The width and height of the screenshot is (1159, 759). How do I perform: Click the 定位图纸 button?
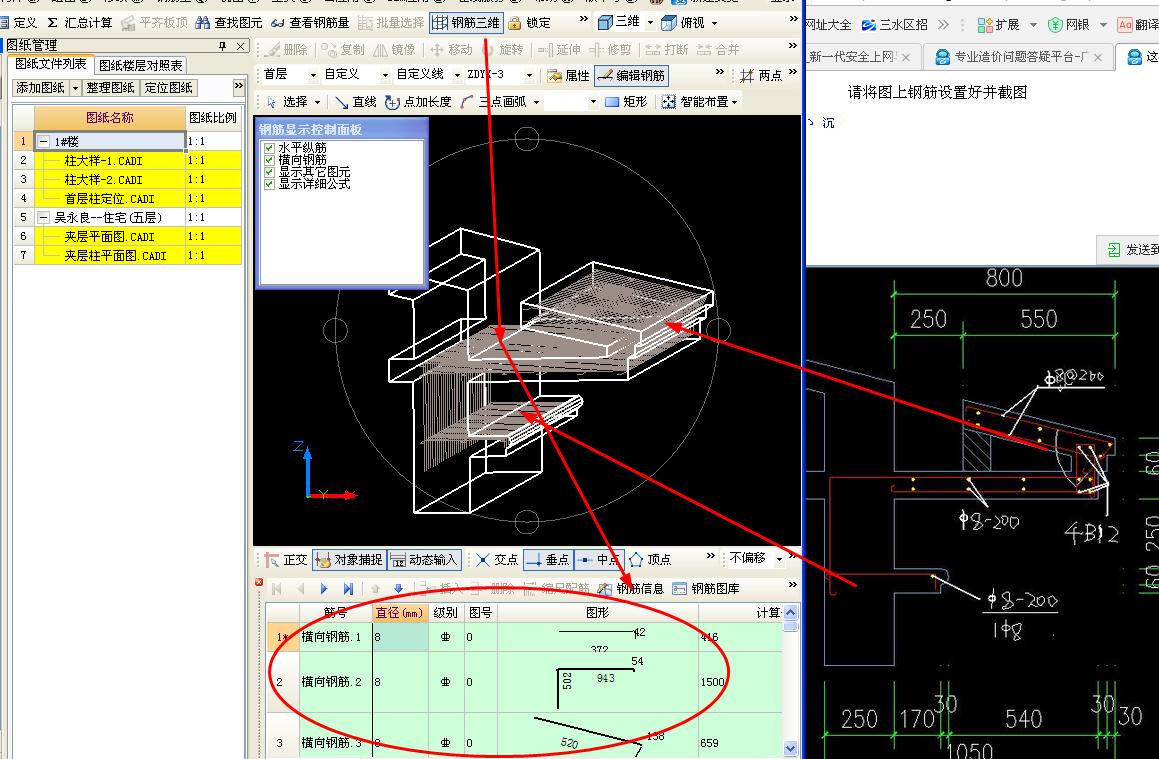coord(169,88)
